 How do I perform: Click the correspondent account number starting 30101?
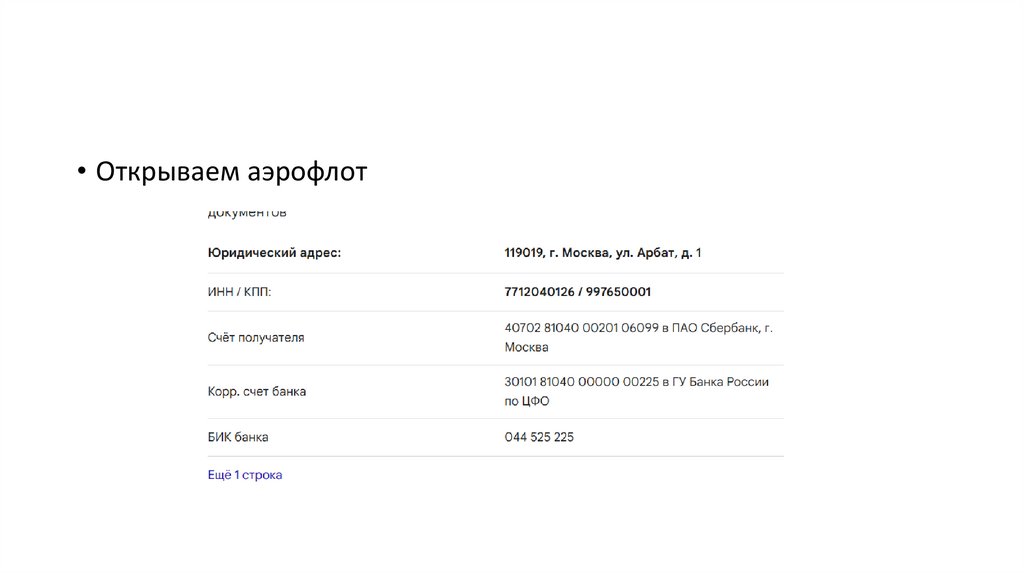581,382
